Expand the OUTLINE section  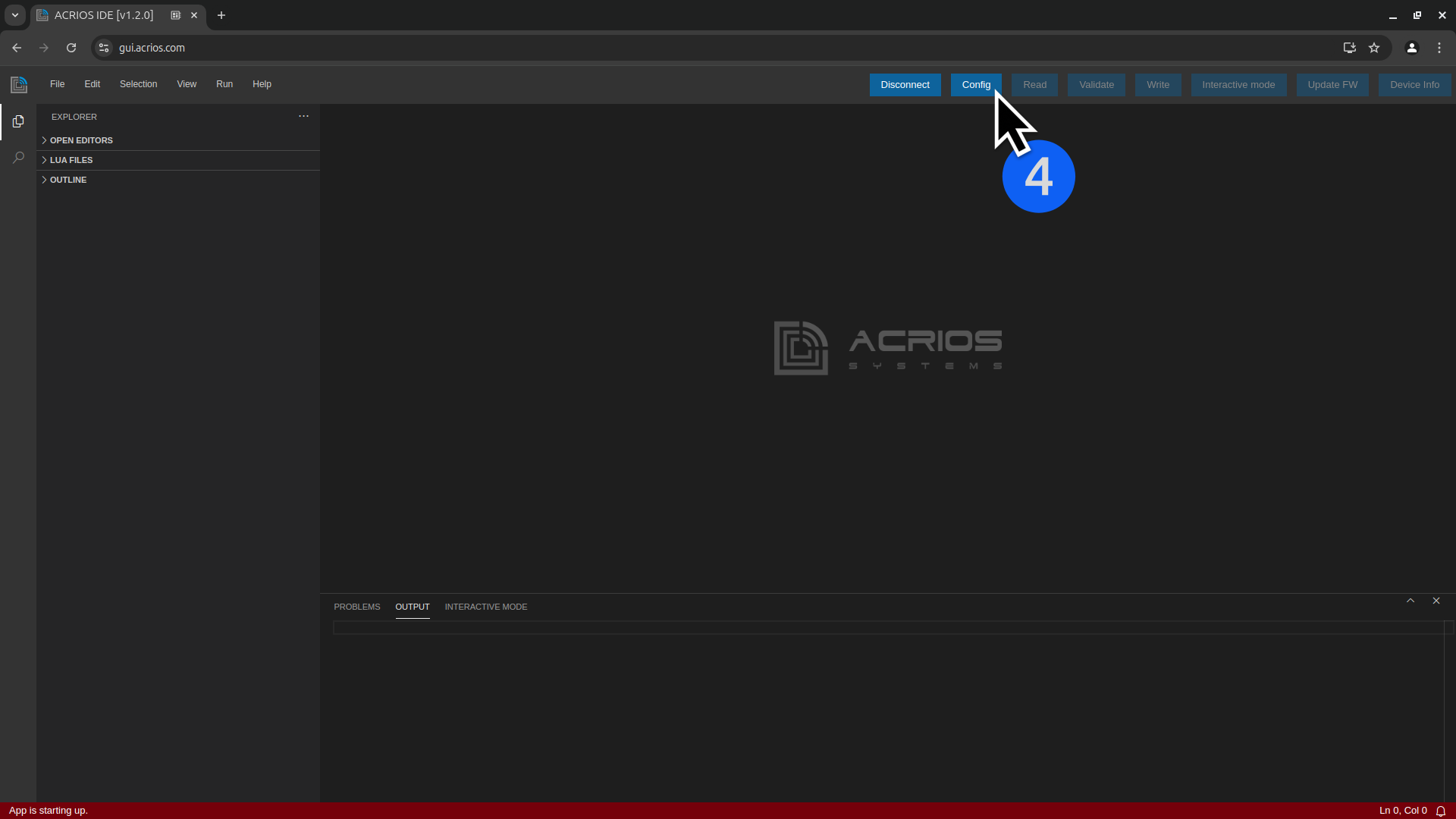[68, 180]
